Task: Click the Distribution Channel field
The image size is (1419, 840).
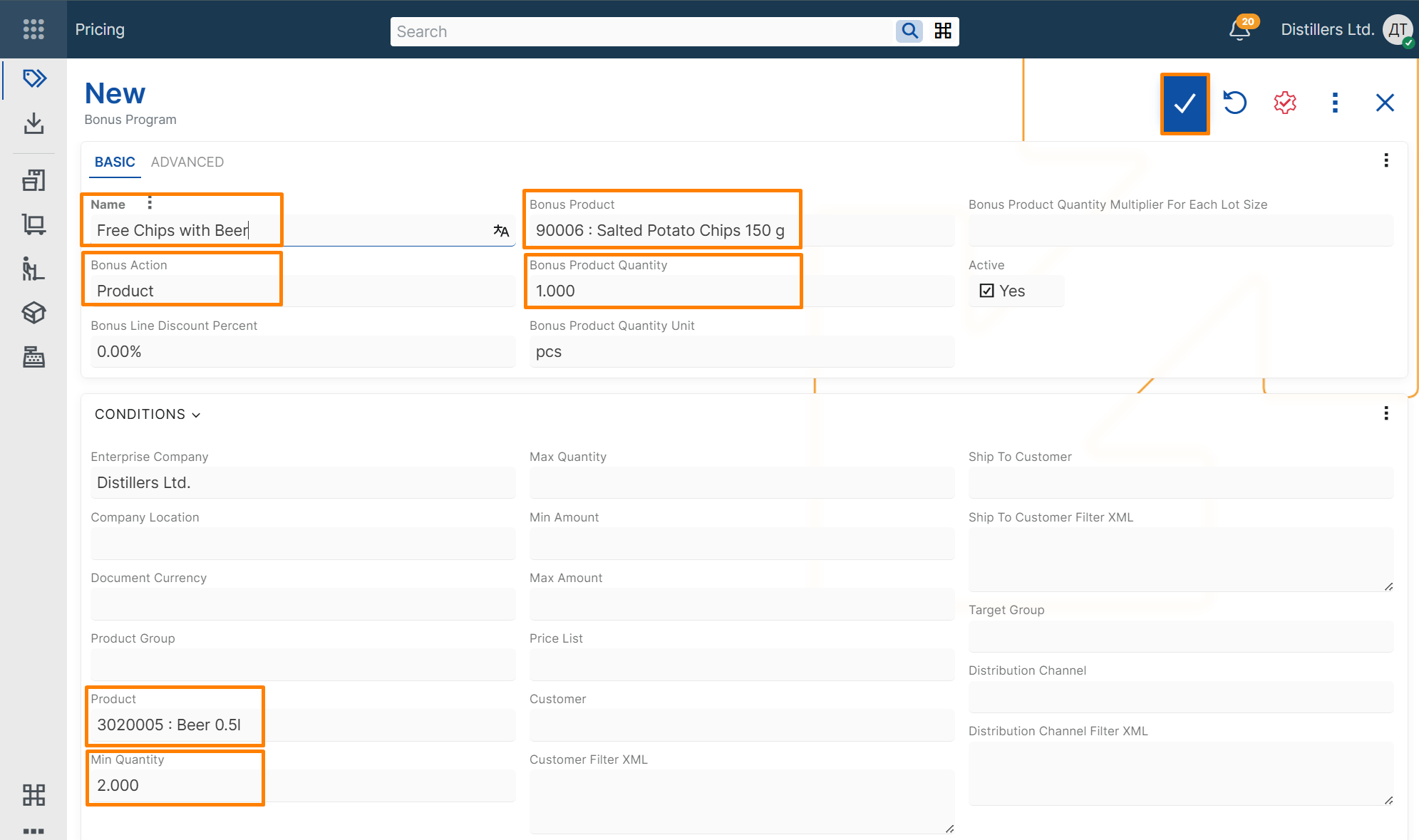Action: 1180,696
